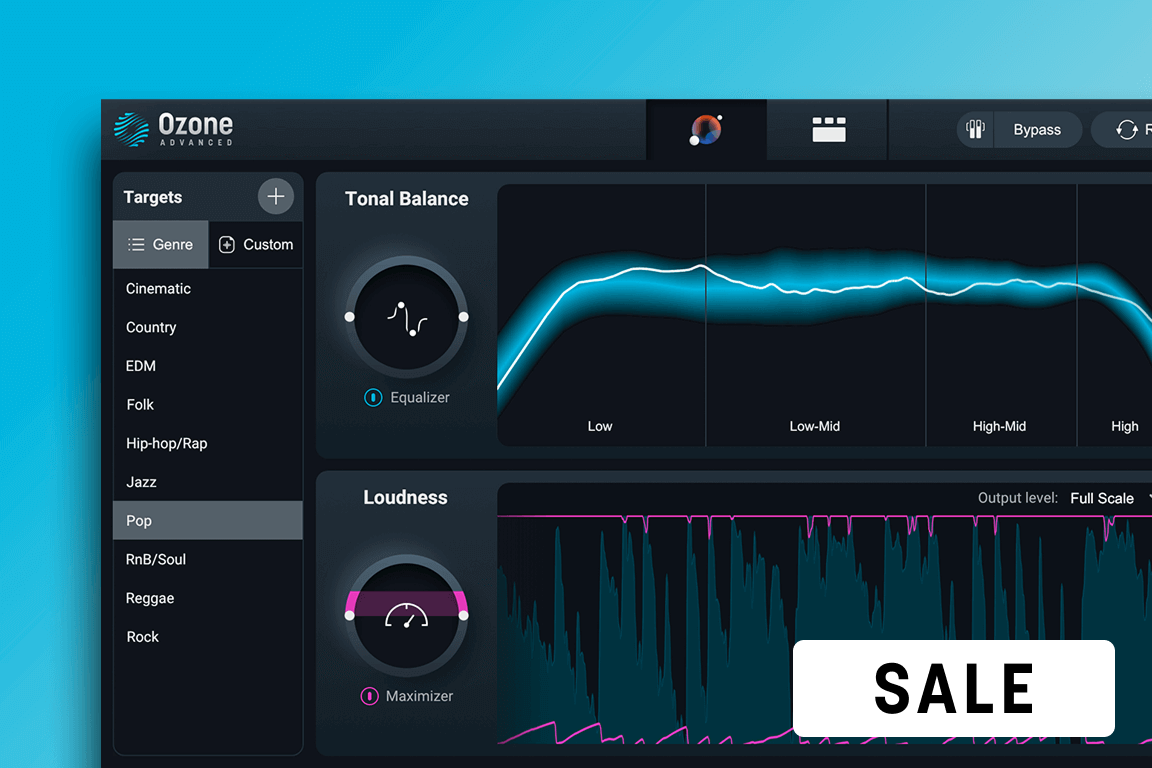Click left handle of Loudness dial
Viewport: 1152px width, 768px height.
[350, 615]
